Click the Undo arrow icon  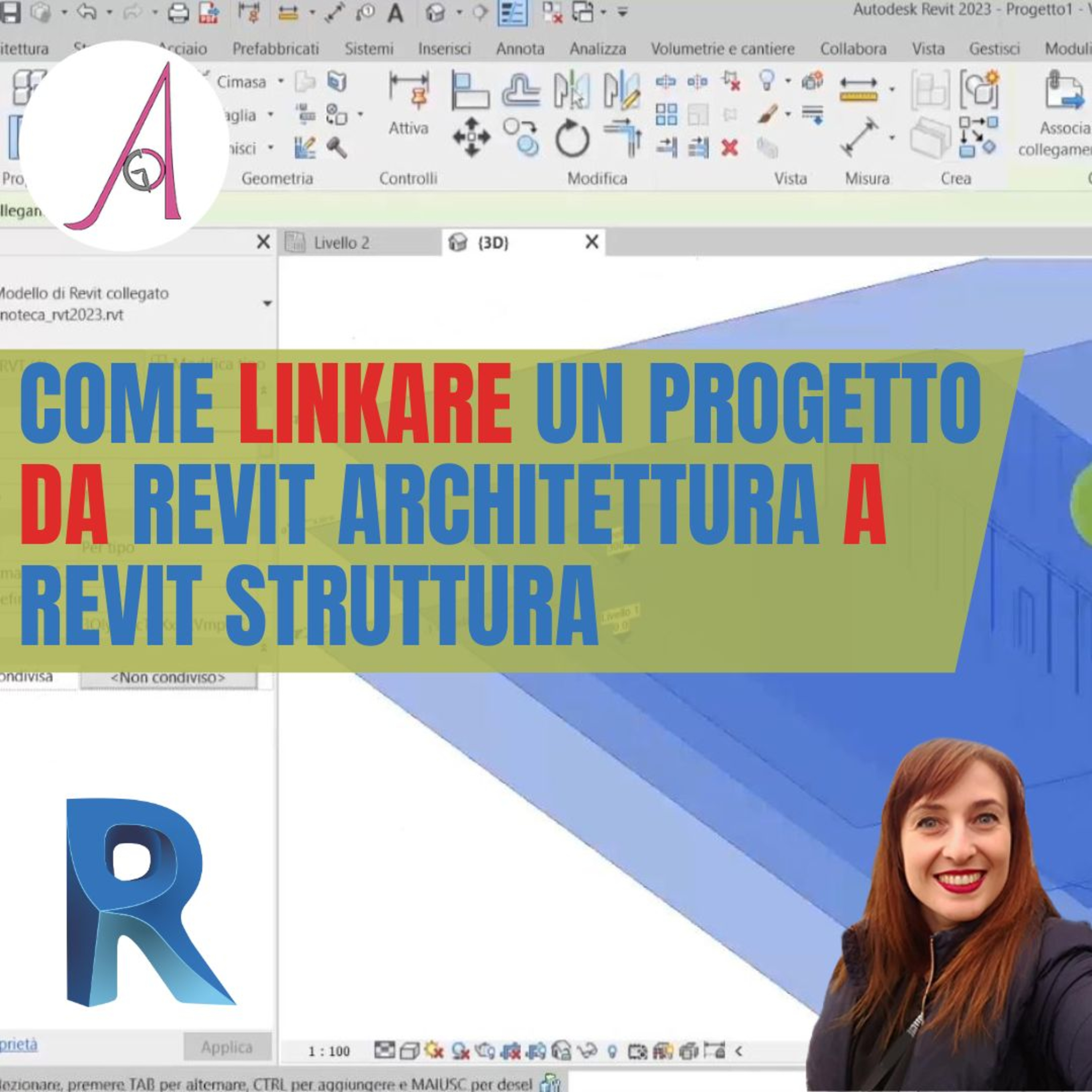(87, 12)
